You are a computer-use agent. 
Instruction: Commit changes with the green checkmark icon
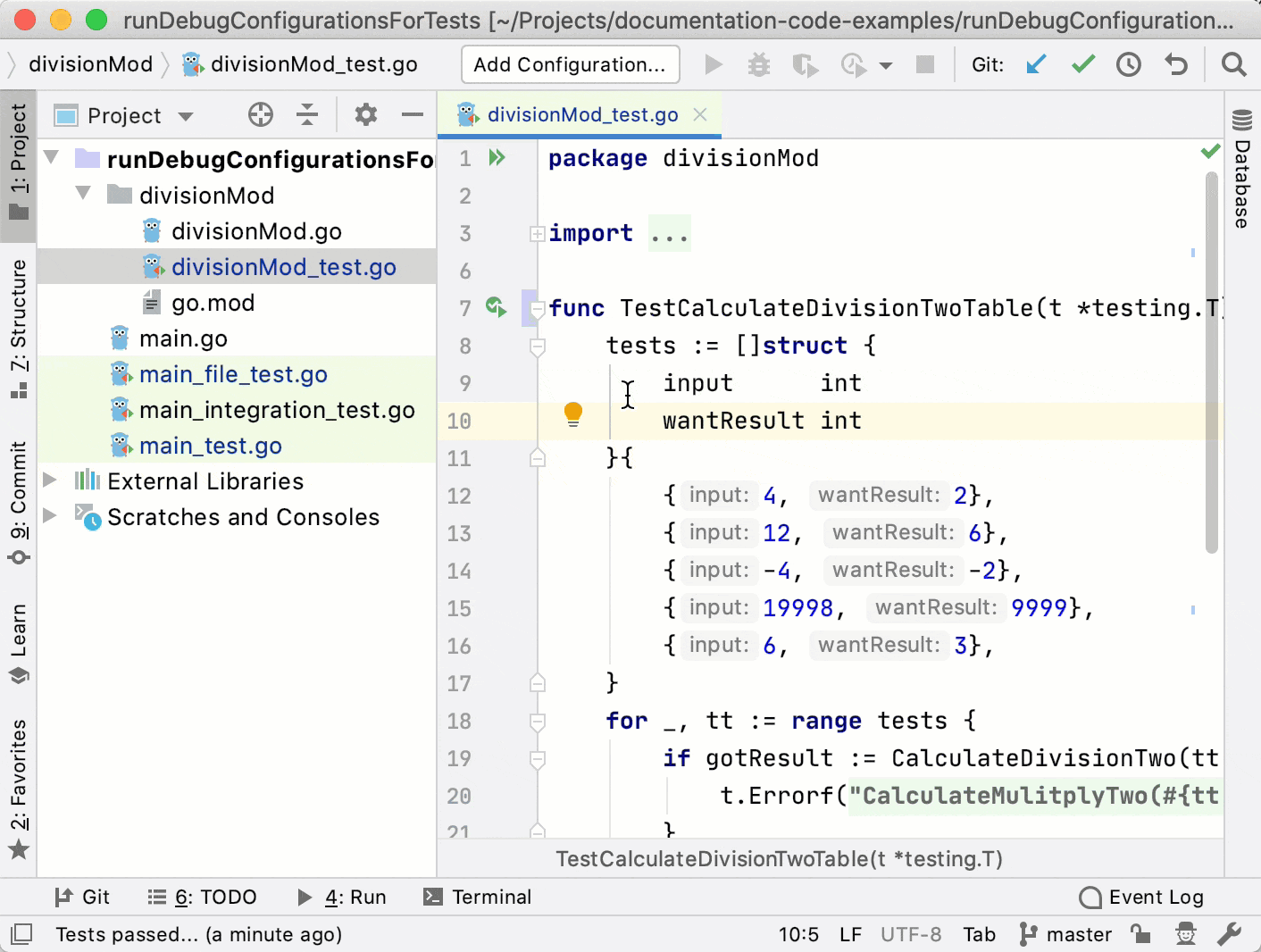point(1082,64)
